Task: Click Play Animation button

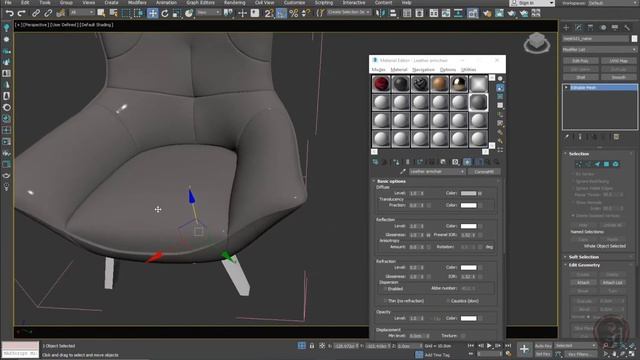Action: click(x=489, y=346)
